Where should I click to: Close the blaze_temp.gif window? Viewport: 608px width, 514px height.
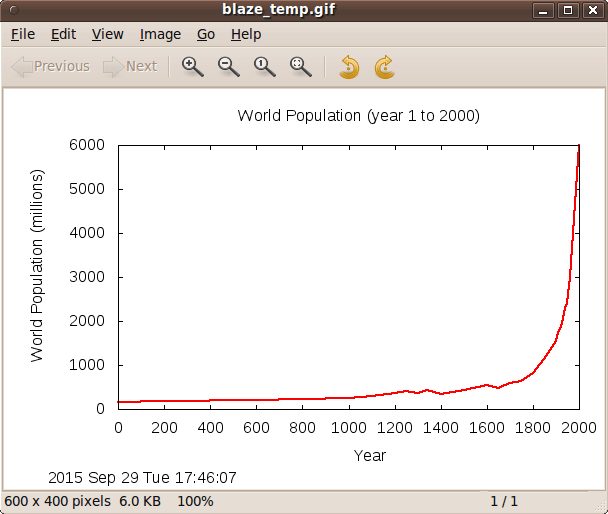pyautogui.click(x=592, y=10)
